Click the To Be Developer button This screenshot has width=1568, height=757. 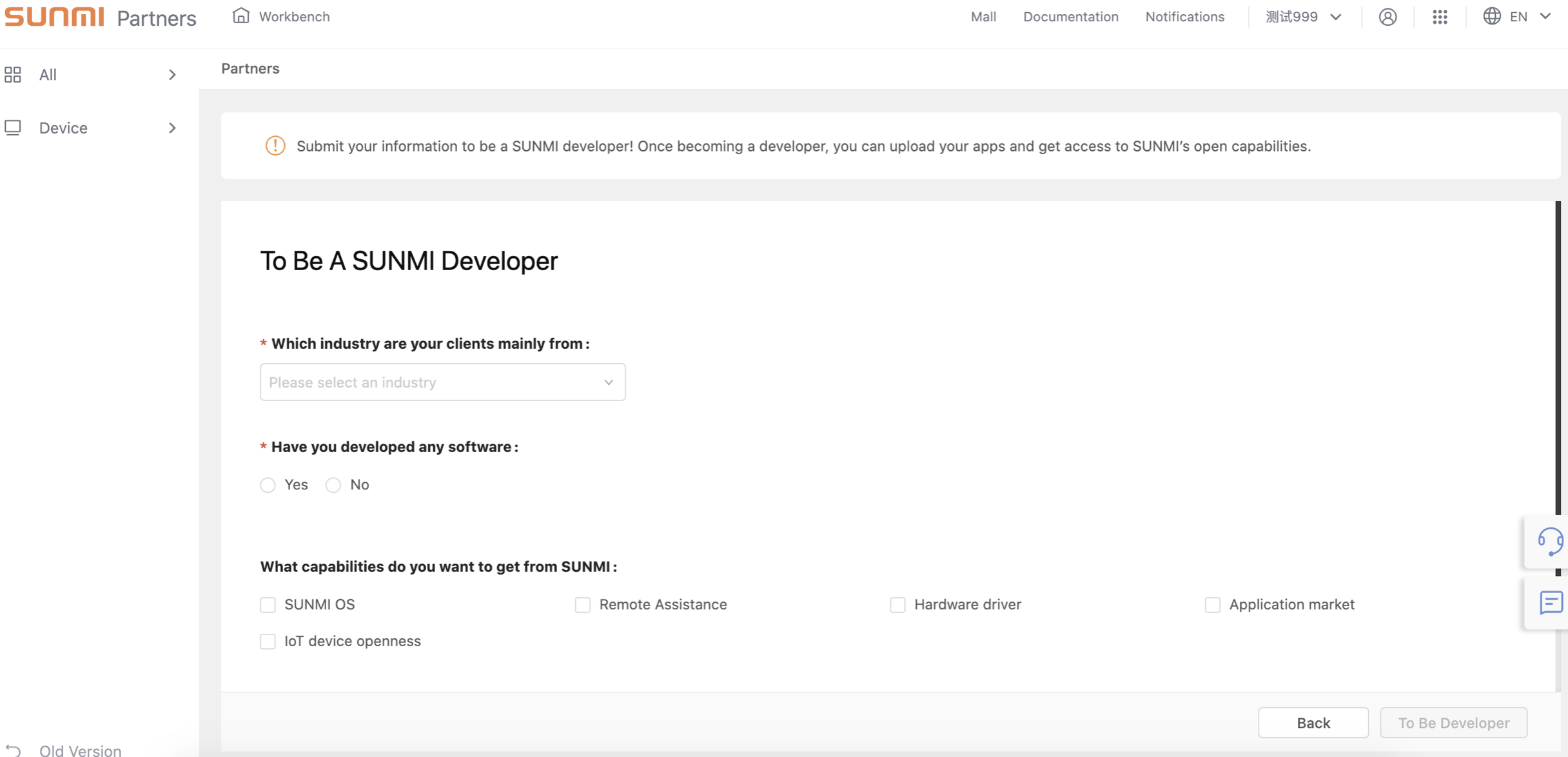click(x=1453, y=723)
